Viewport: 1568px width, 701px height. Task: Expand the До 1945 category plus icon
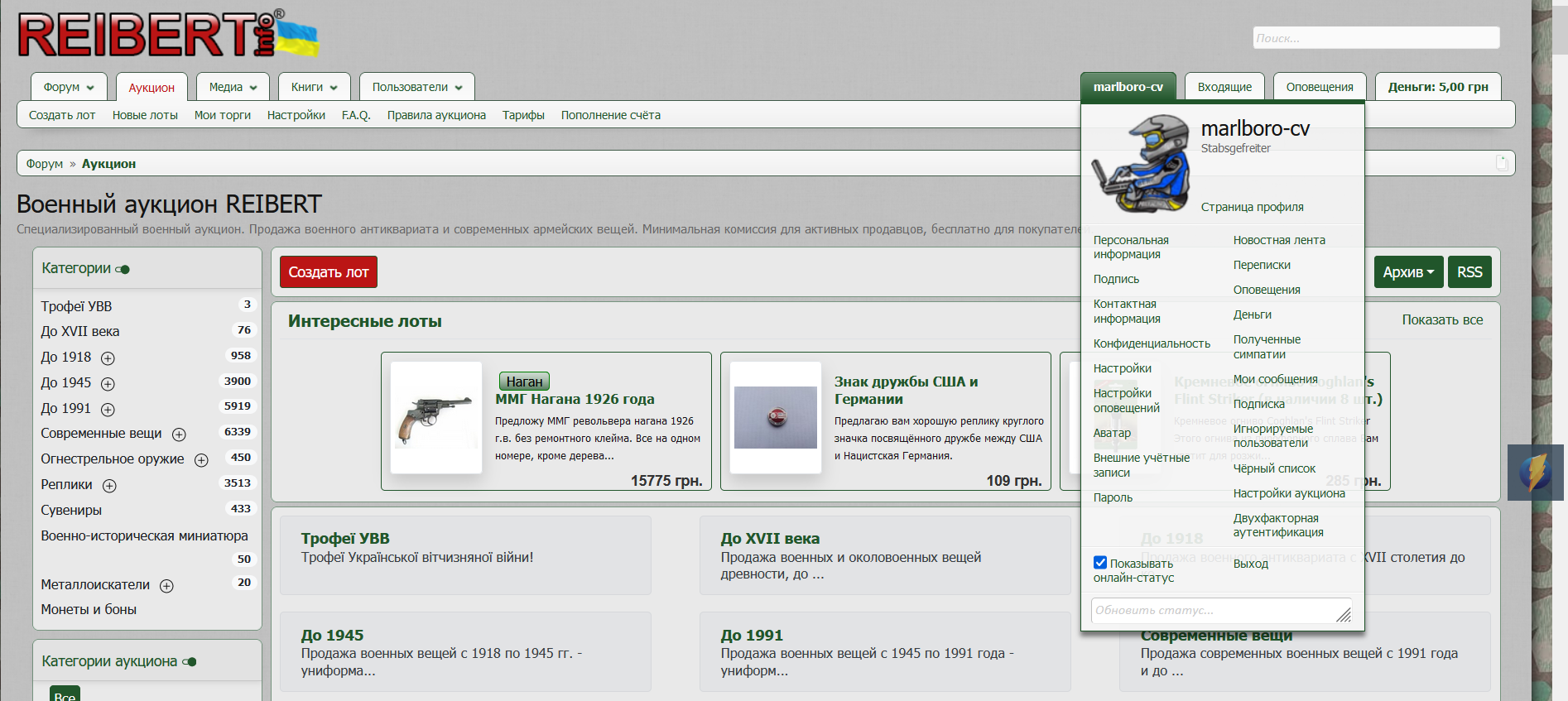[x=108, y=384]
